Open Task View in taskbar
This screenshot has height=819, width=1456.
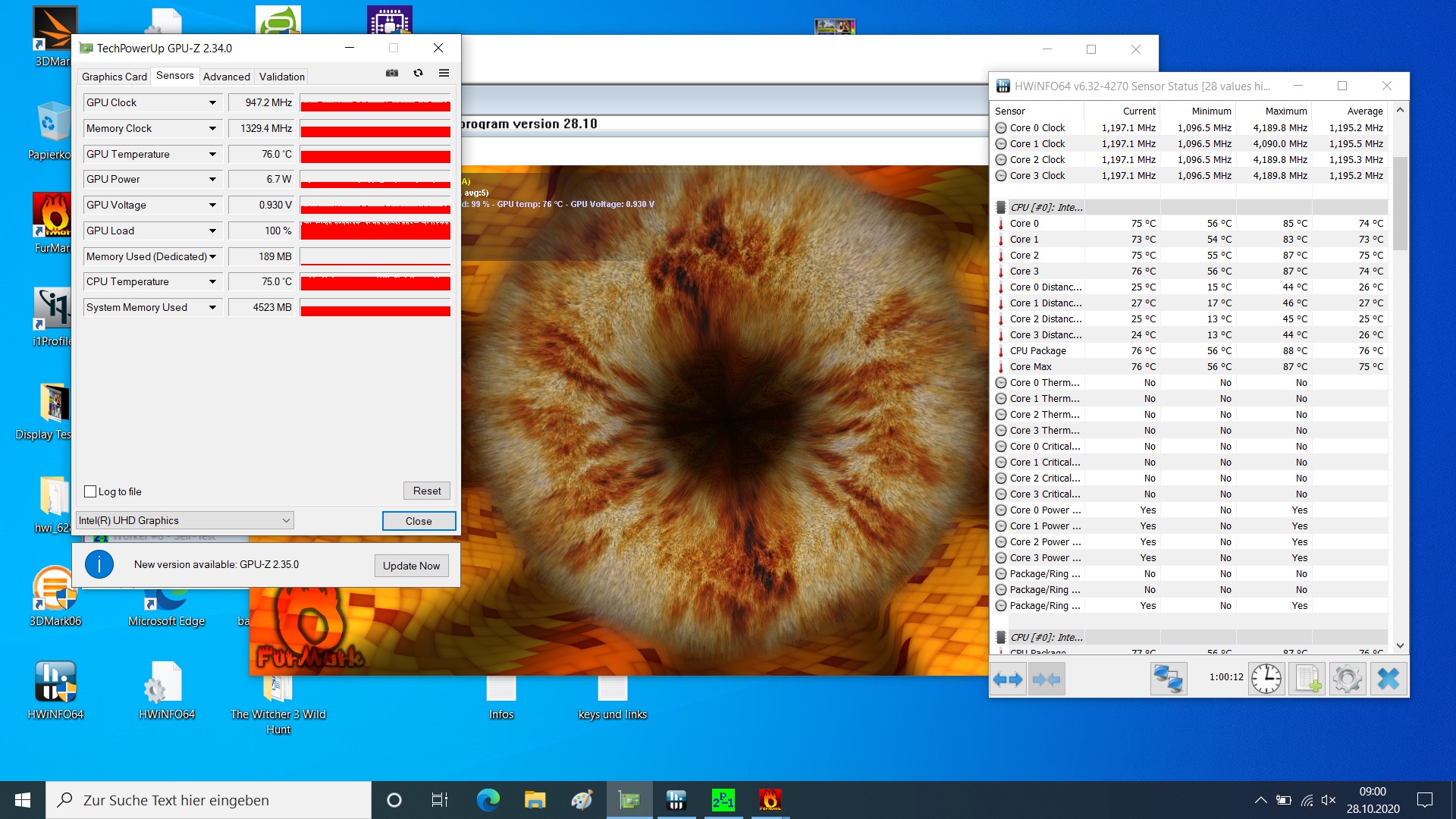pos(440,800)
